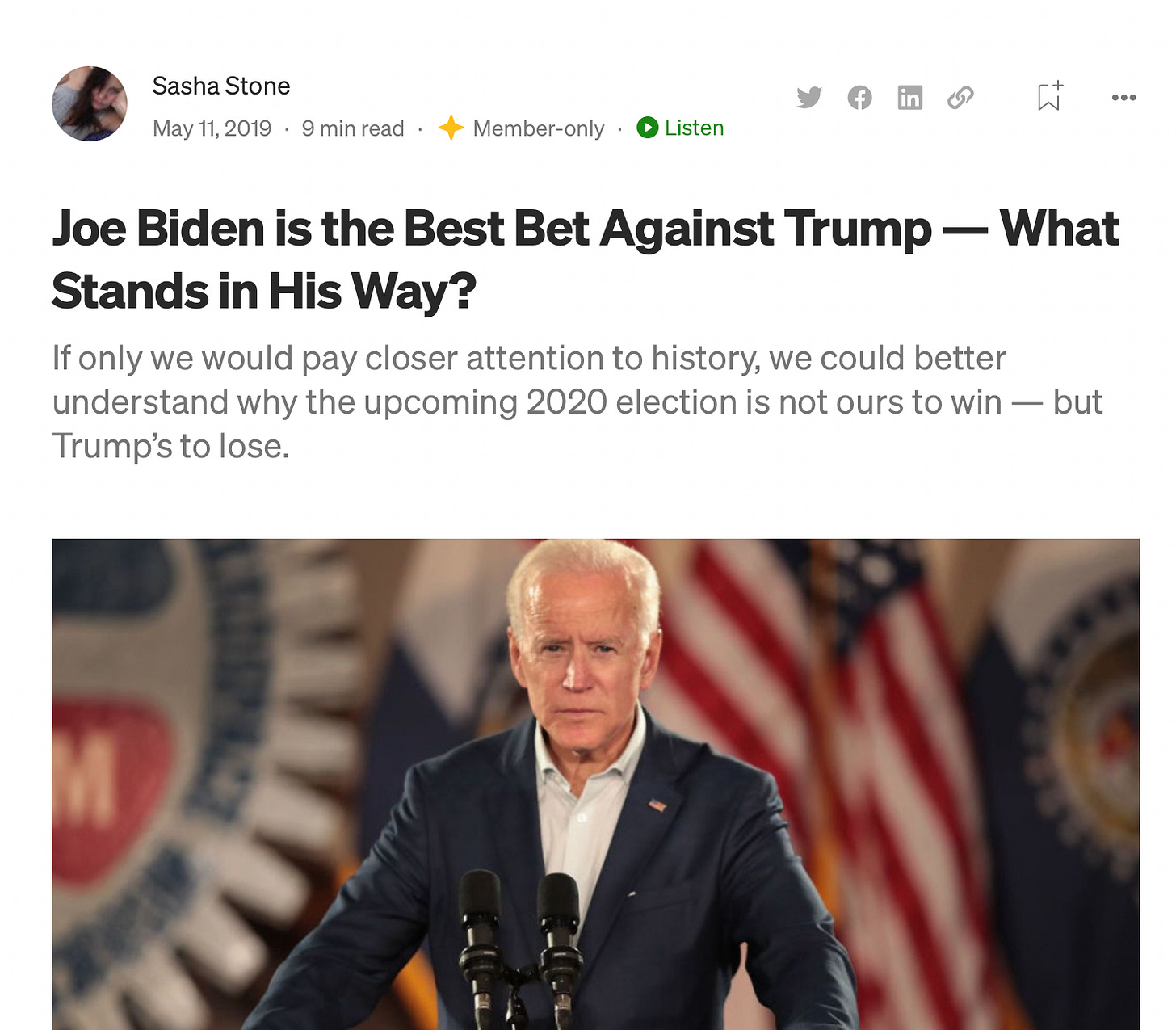This screenshot has width=1176, height=1030.
Task: Click the yellow Member-only star icon
Action: click(x=451, y=128)
